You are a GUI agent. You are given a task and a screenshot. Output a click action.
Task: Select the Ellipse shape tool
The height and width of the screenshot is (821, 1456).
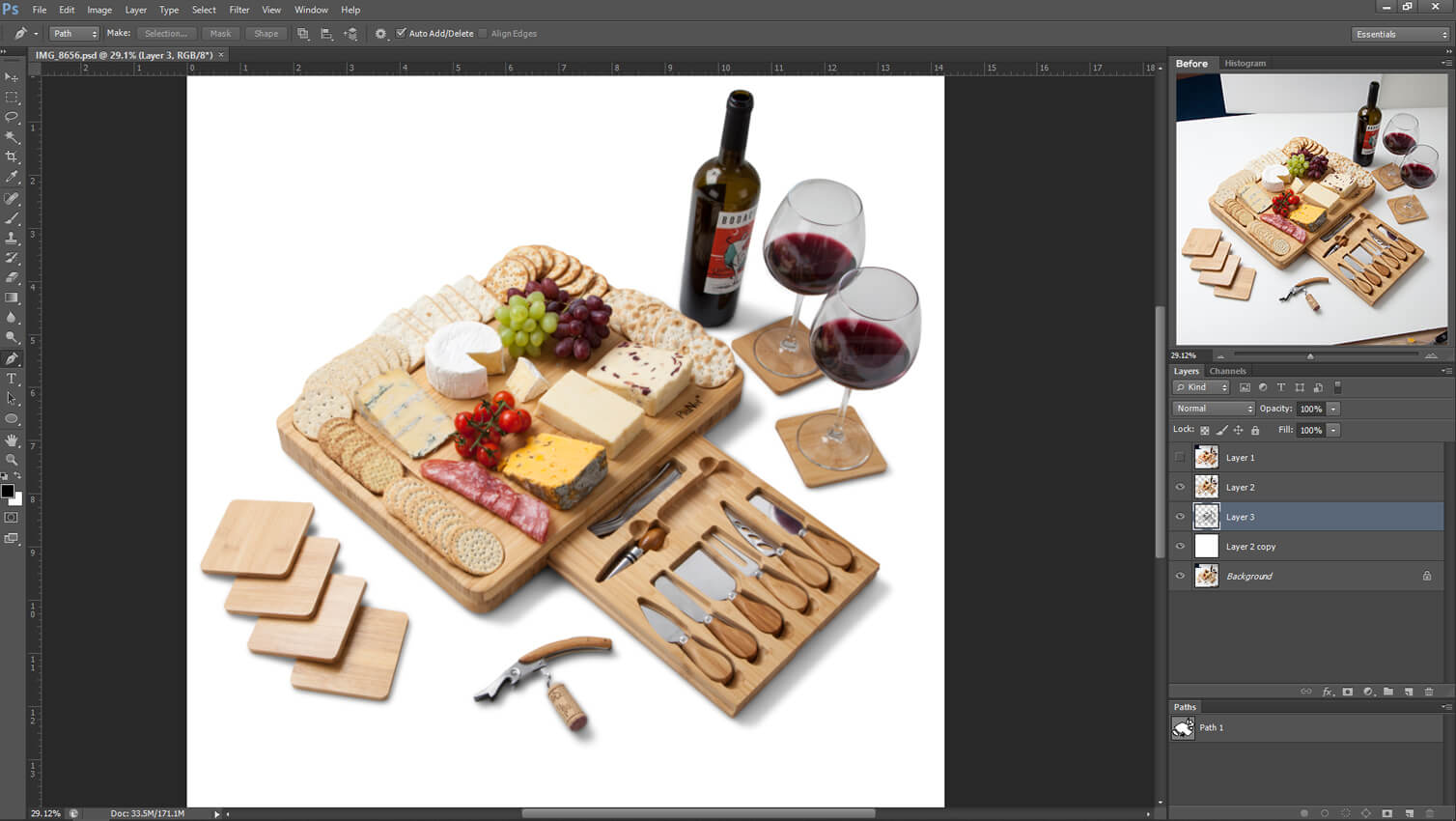click(12, 418)
